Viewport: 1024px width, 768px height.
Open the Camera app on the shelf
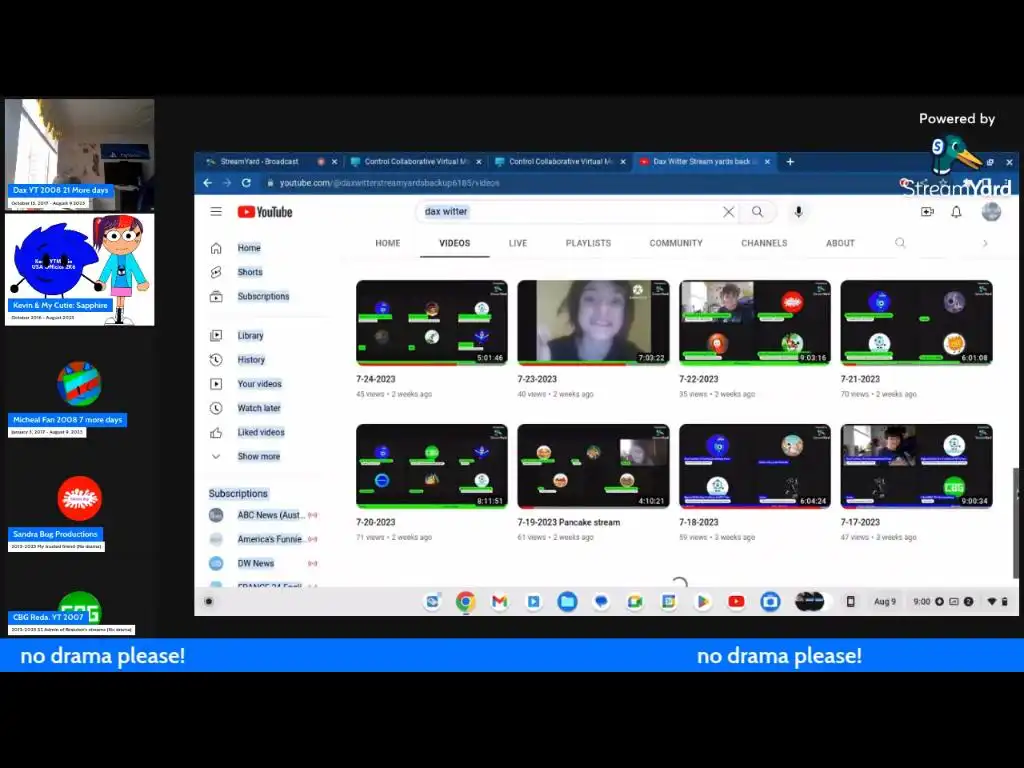click(771, 601)
